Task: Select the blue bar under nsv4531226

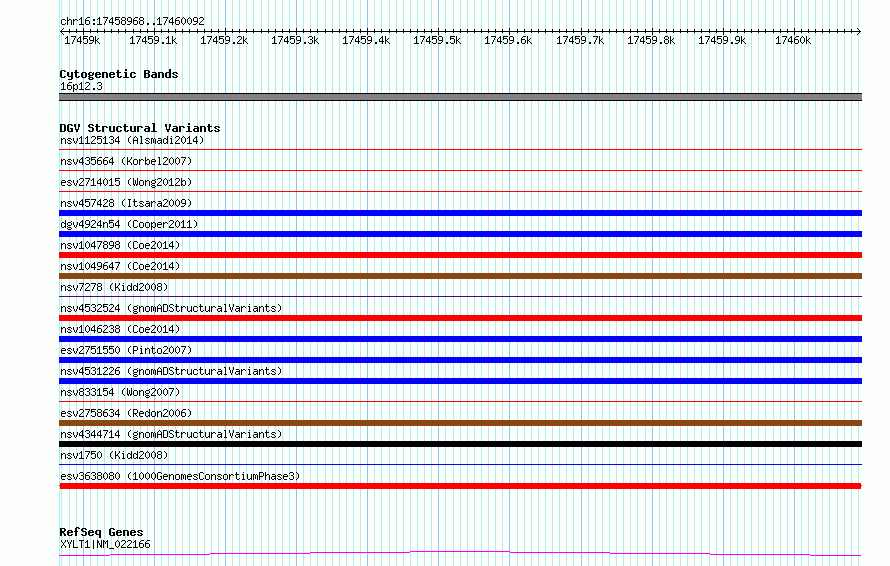Action: (x=460, y=381)
